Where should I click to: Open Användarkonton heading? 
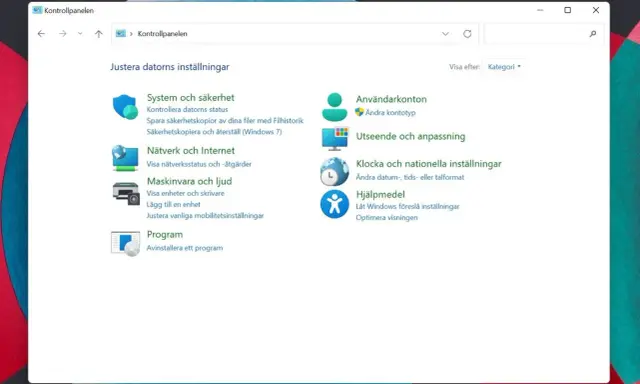[x=391, y=99]
